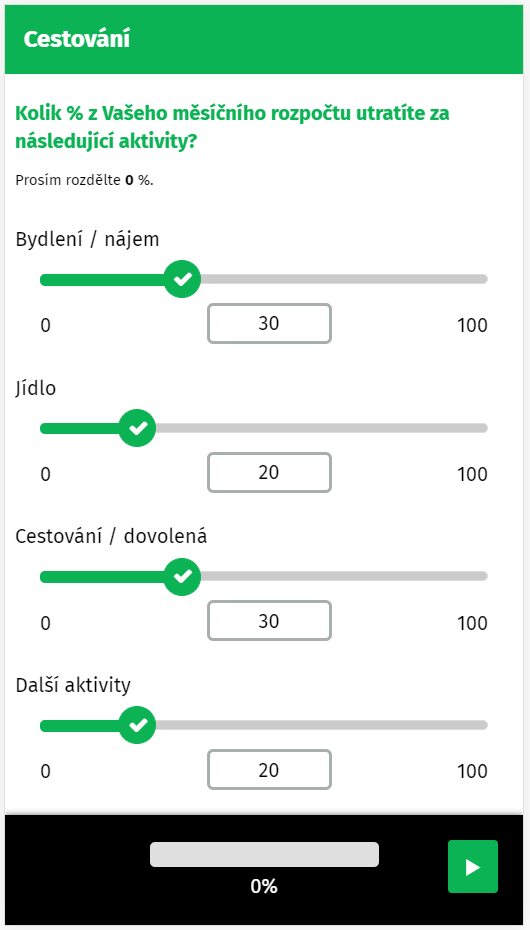Screen dimensions: 530x930
Task: Click the Další aktivity slider checkmark handle
Action: (x=137, y=725)
